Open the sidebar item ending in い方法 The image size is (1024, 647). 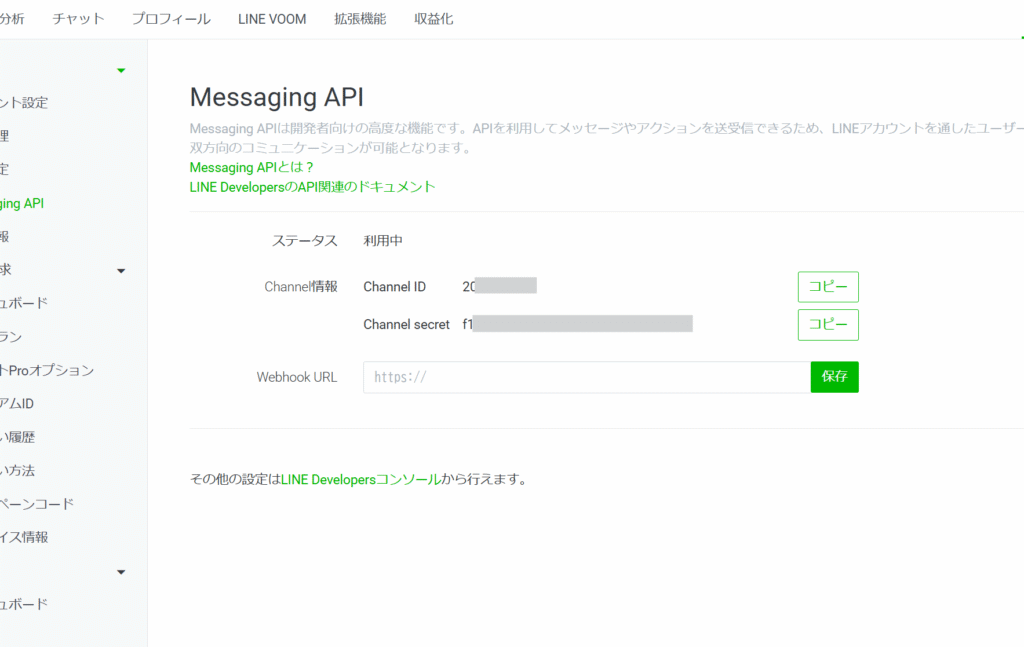[x=18, y=470]
